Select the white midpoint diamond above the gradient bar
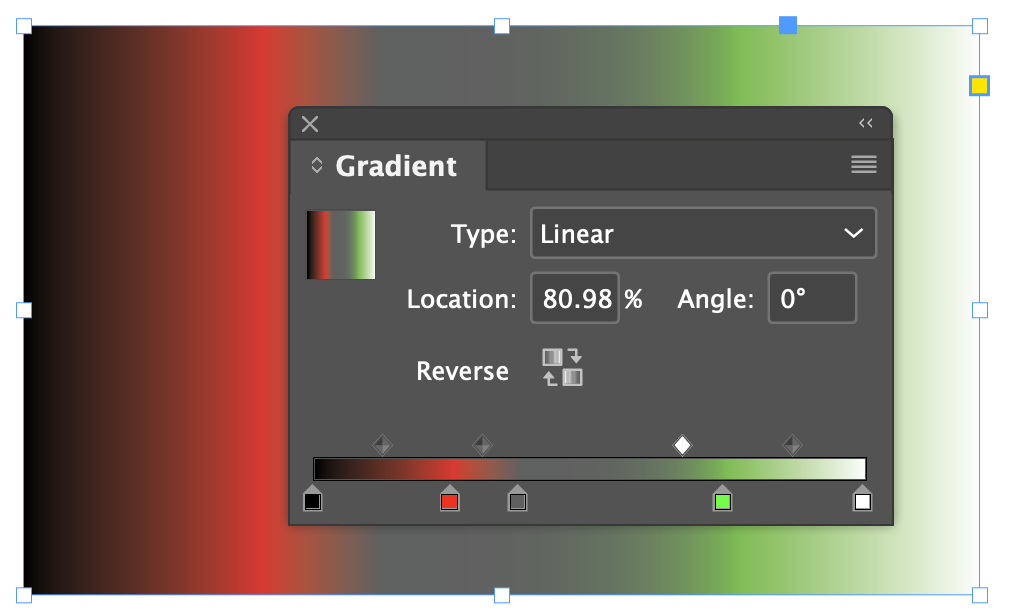This screenshot has width=1020, height=614. tap(682, 443)
